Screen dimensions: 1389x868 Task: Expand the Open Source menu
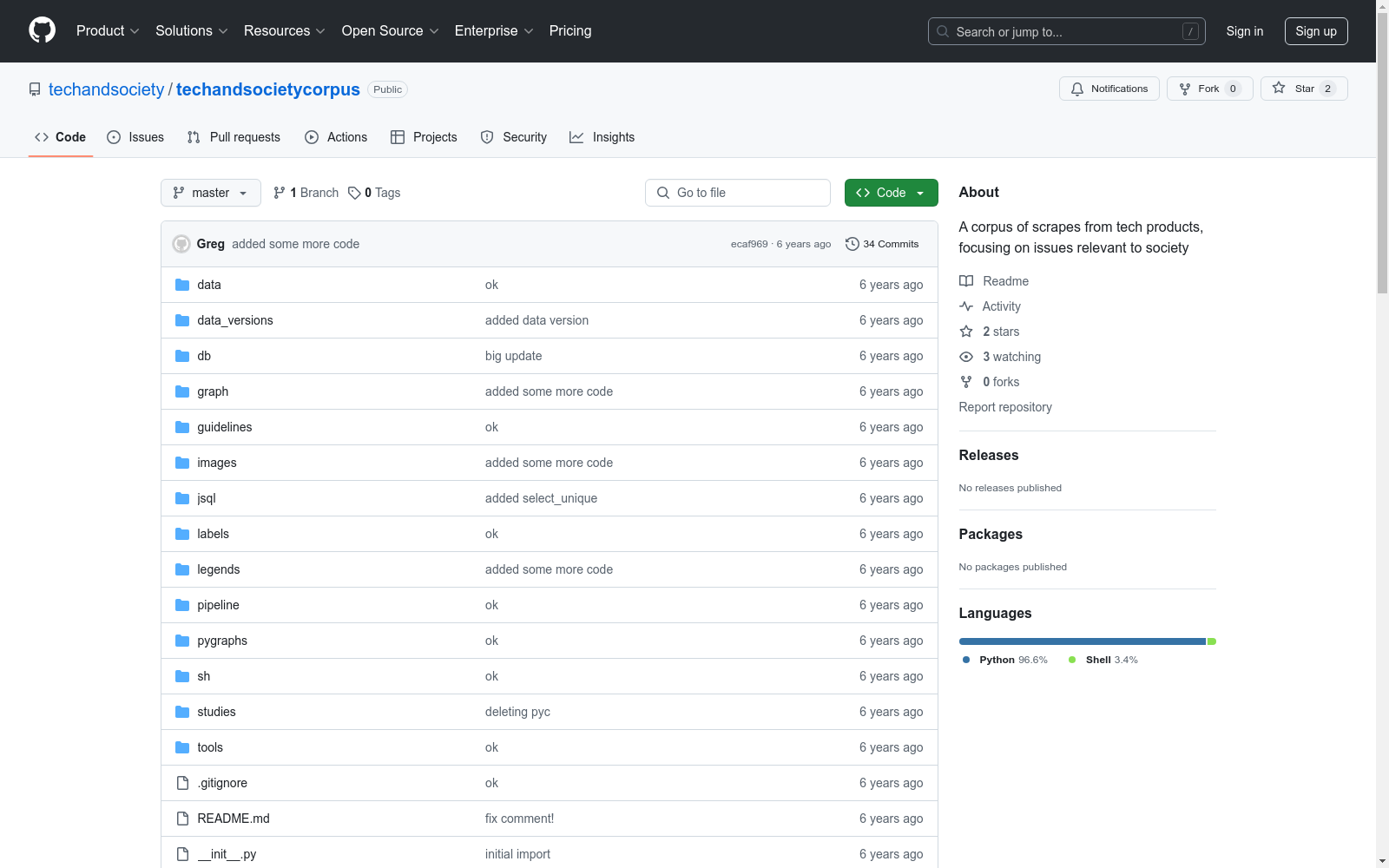coord(391,31)
